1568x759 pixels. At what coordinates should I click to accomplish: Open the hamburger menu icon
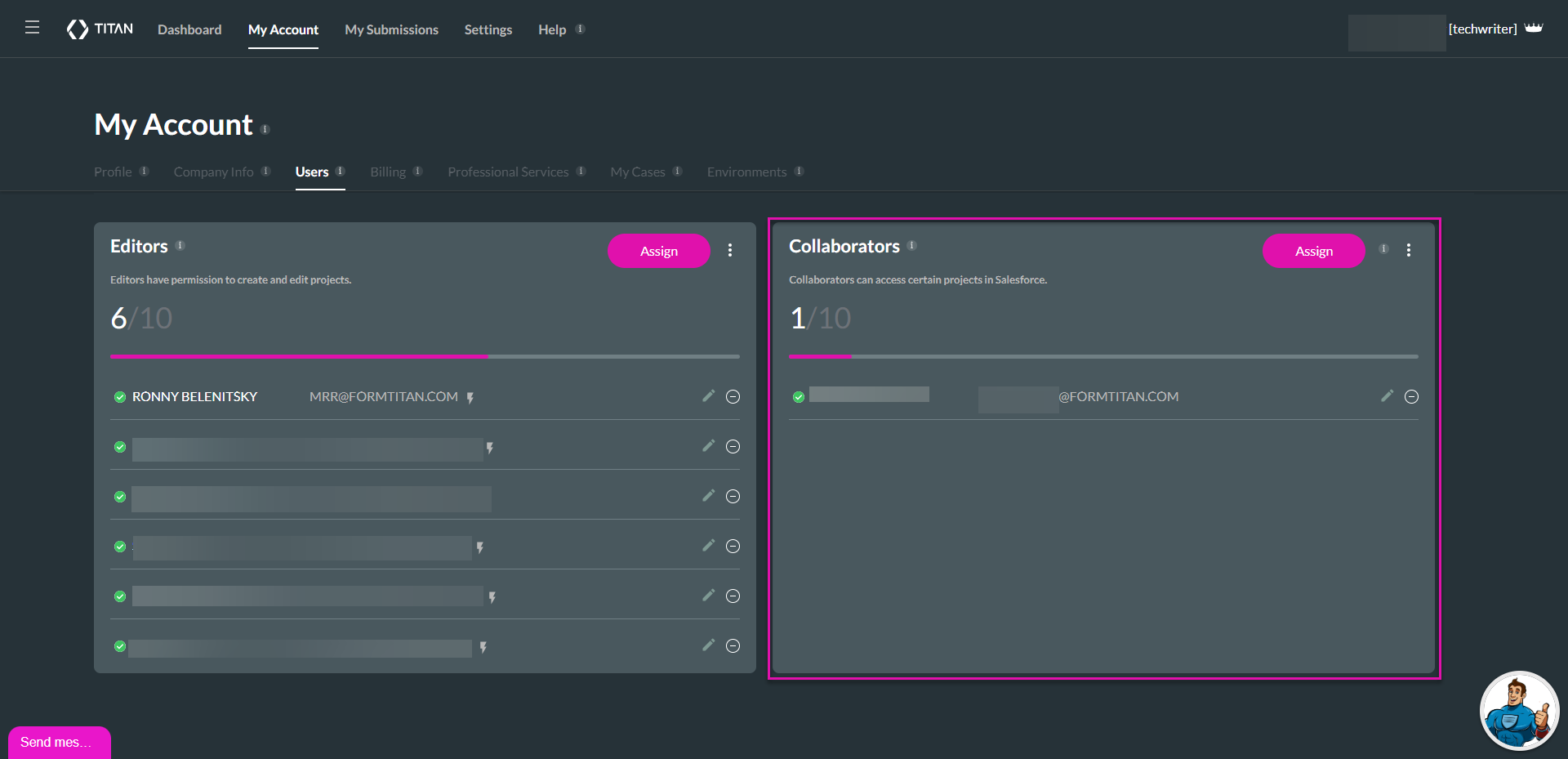pyautogui.click(x=32, y=28)
